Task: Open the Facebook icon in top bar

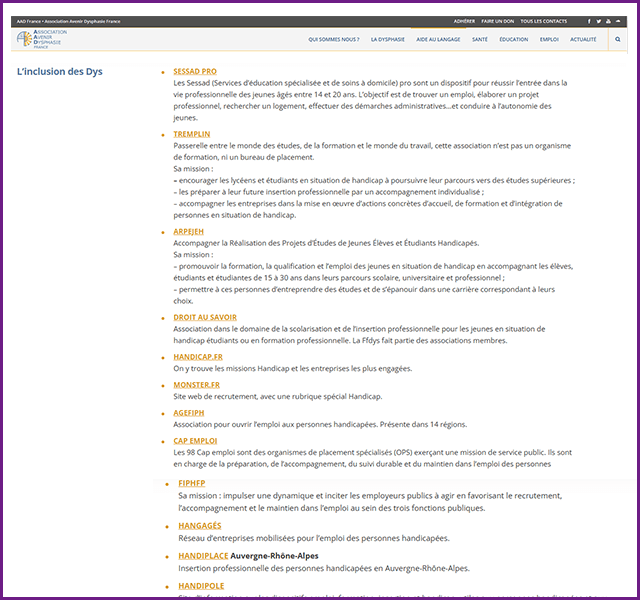Action: point(589,21)
